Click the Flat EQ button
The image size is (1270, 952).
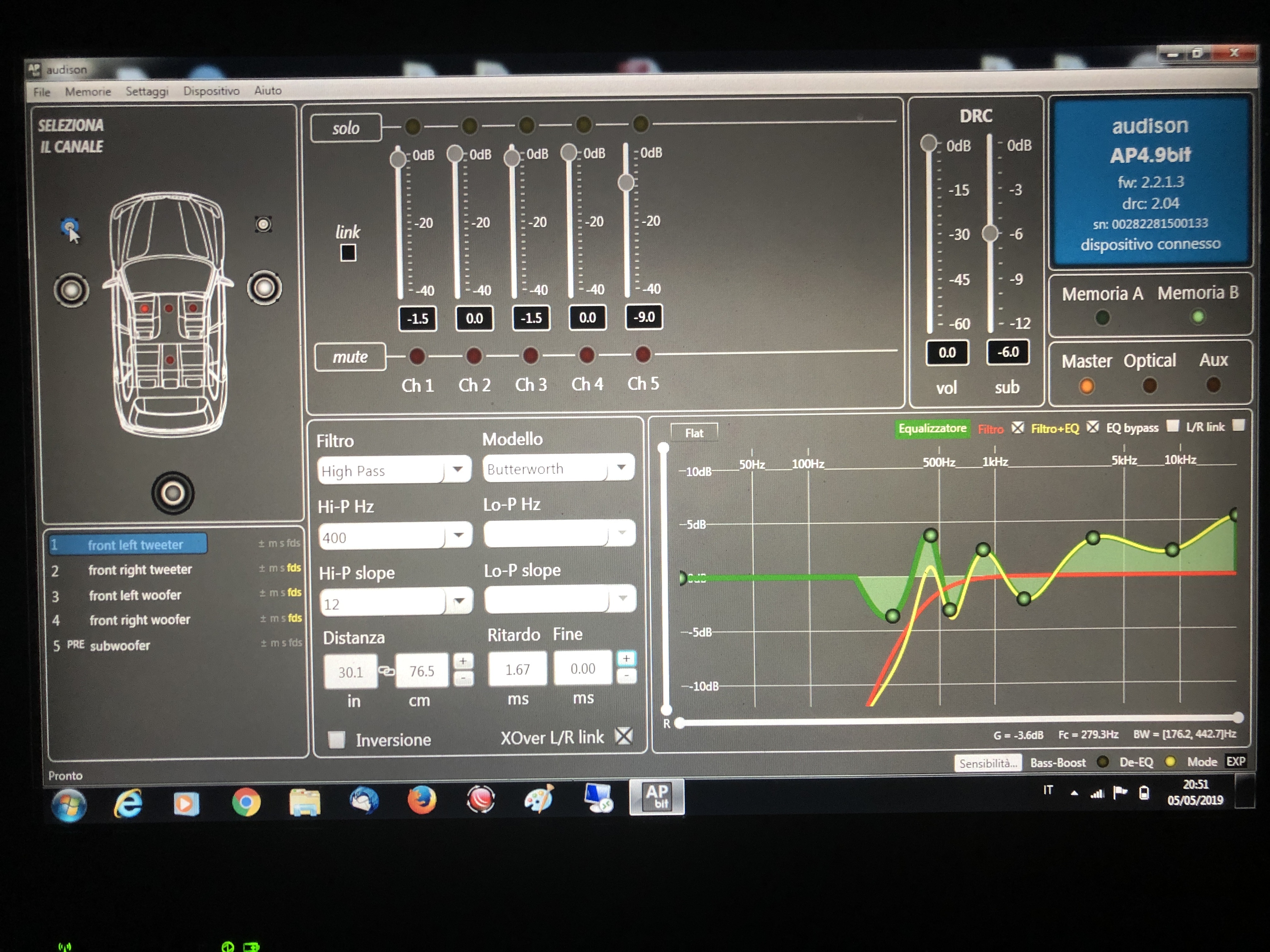(694, 433)
